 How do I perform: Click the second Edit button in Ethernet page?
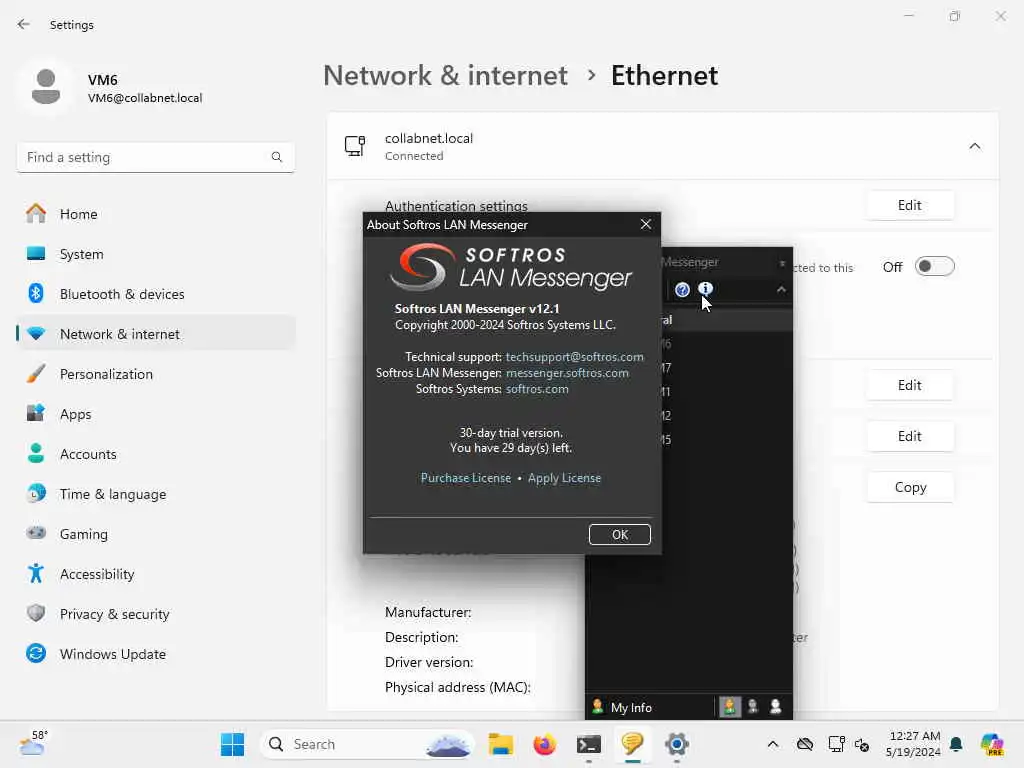pyautogui.click(x=910, y=385)
